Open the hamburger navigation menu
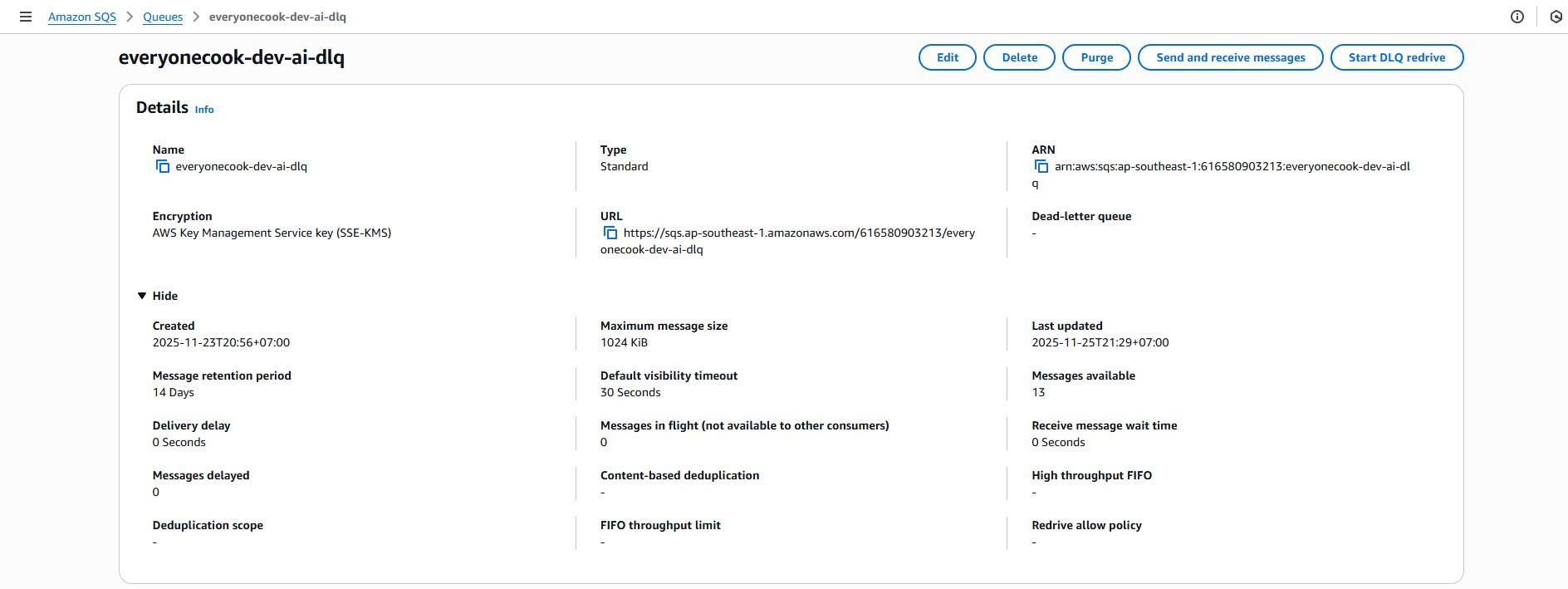Screen dimensions: 1568x589 click(x=26, y=17)
